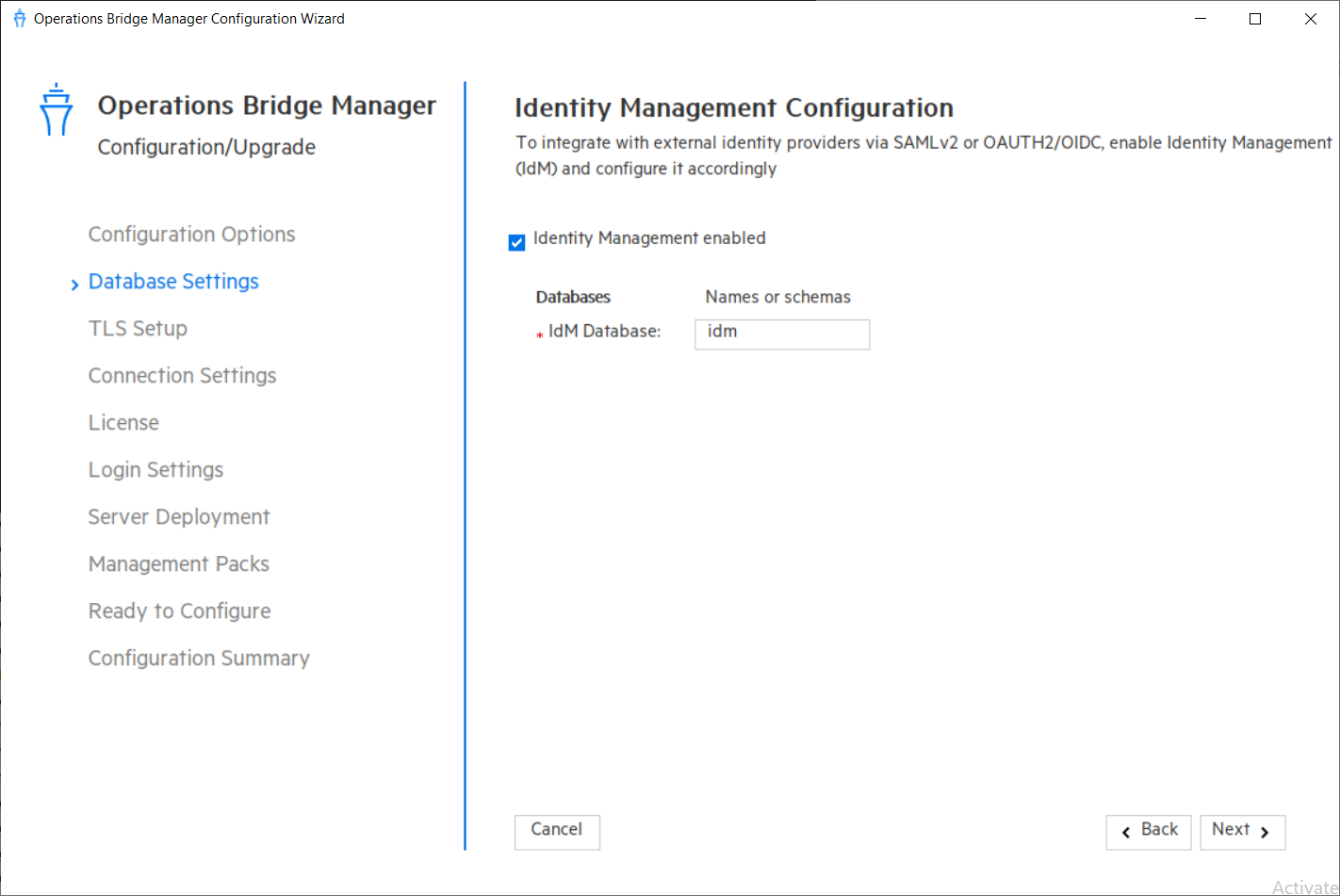Maximize the wizard window

(x=1255, y=19)
